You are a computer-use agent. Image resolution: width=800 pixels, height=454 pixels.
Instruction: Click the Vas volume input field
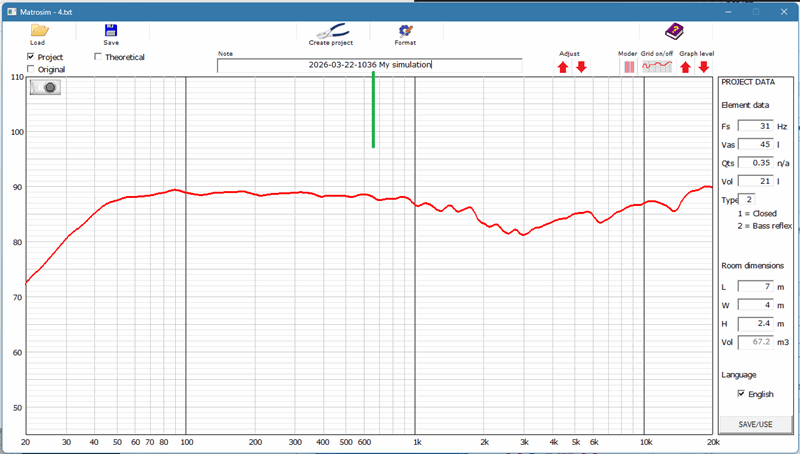(755, 145)
